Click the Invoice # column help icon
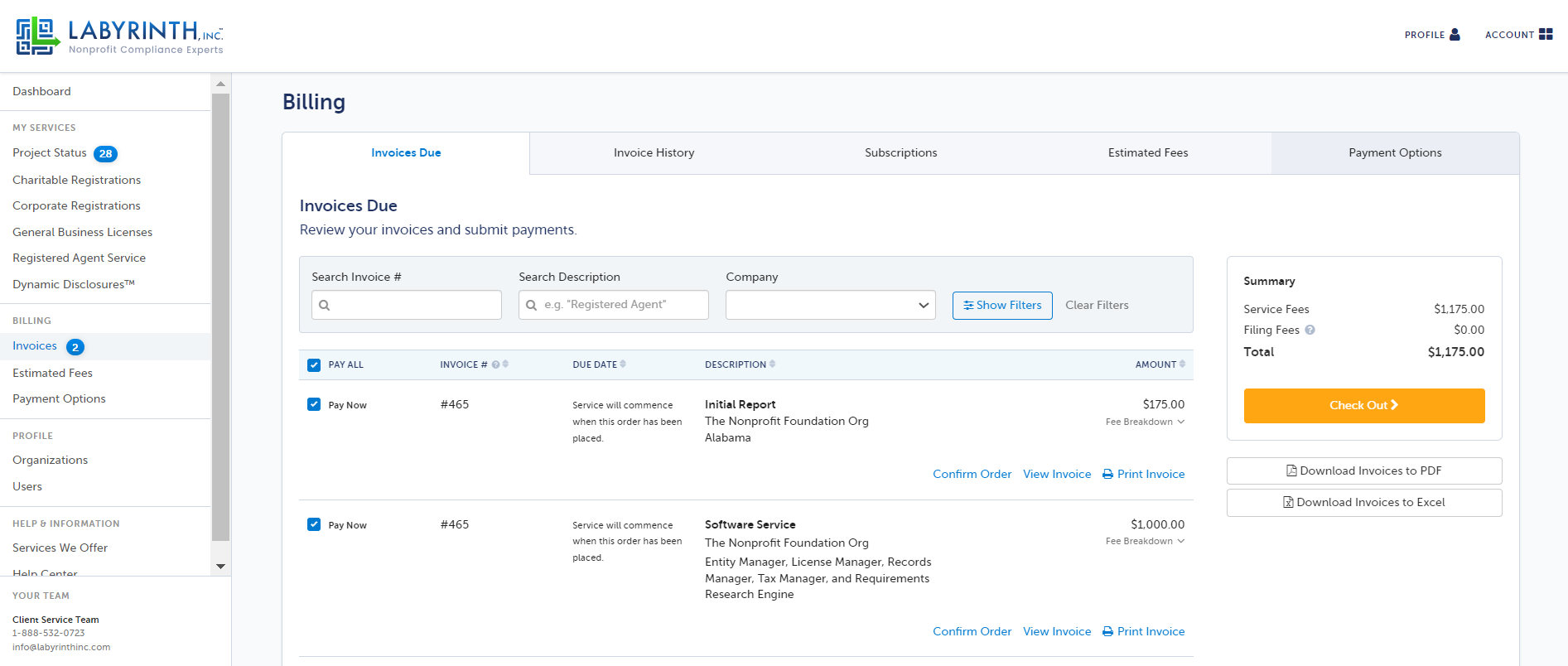Screen dimensions: 1568x666 coord(495,364)
